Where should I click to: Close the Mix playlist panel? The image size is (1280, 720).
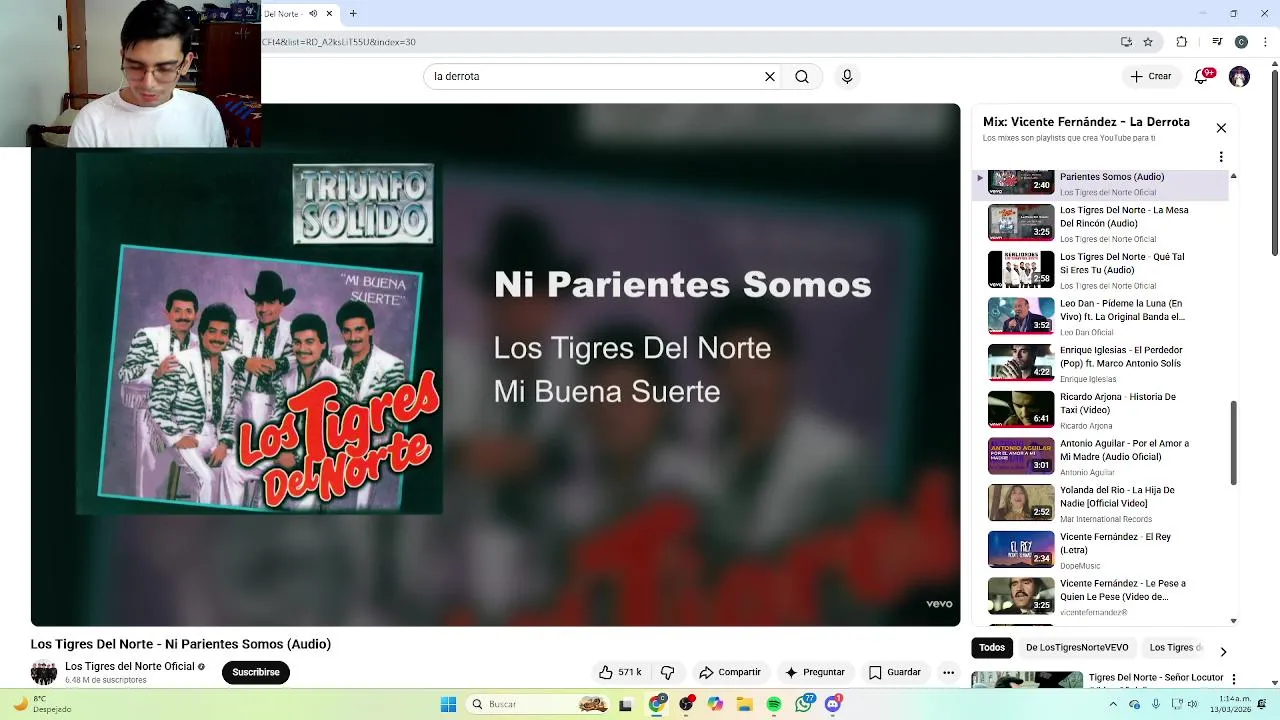(1221, 128)
